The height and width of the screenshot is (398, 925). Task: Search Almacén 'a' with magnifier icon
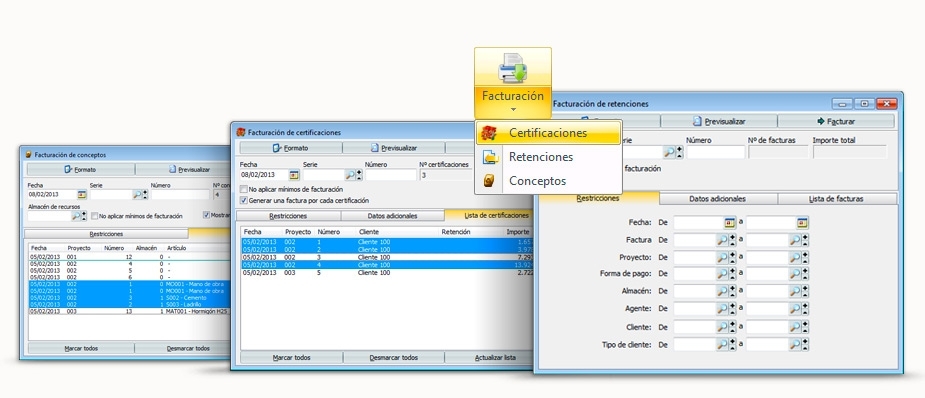click(795, 291)
